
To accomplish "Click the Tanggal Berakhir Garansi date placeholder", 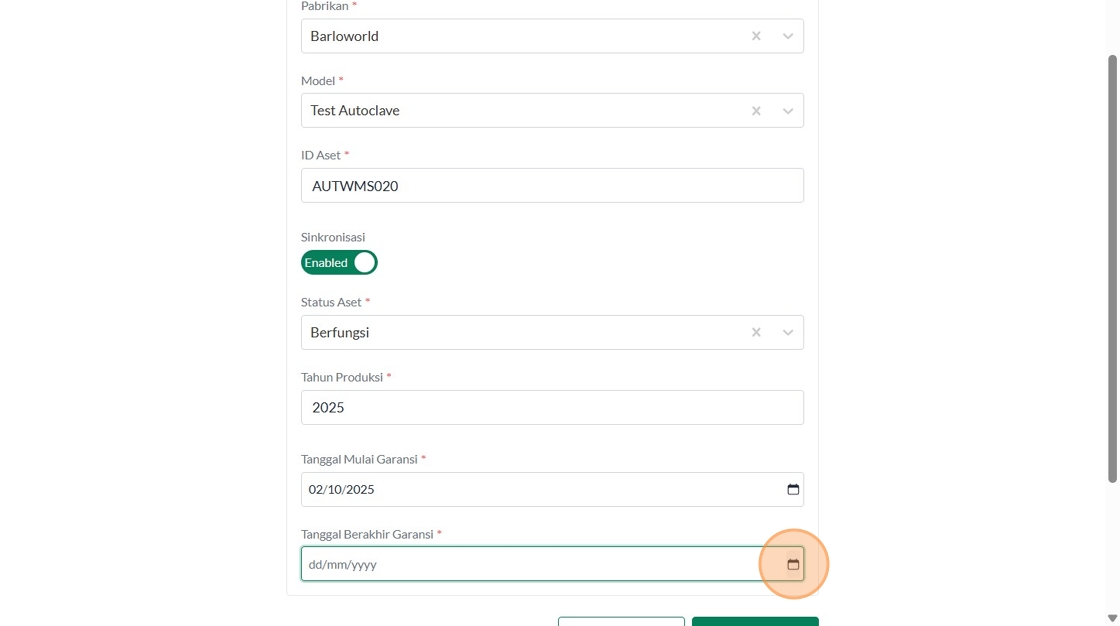I will click(343, 565).
